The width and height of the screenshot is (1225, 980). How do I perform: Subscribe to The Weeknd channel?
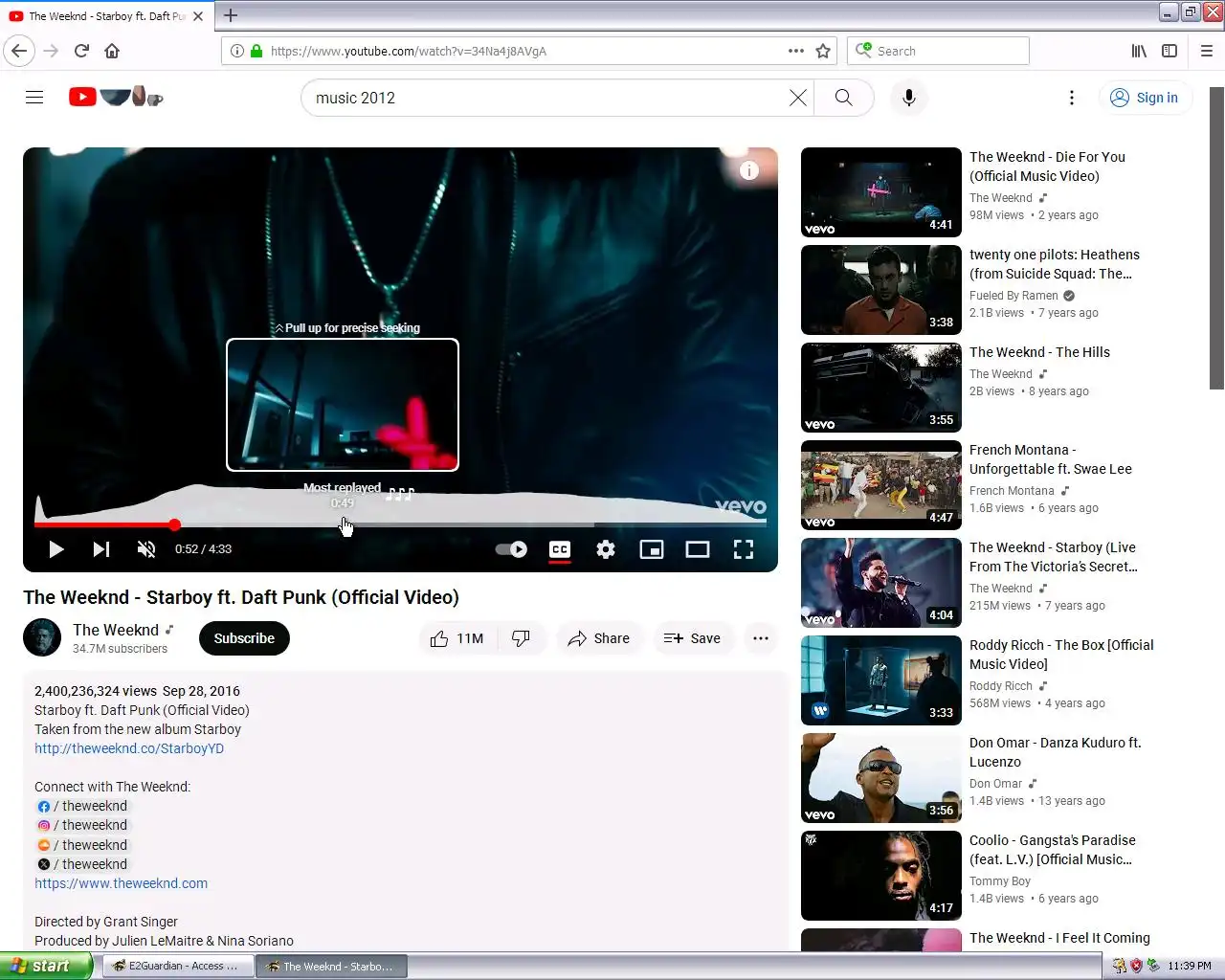(244, 638)
